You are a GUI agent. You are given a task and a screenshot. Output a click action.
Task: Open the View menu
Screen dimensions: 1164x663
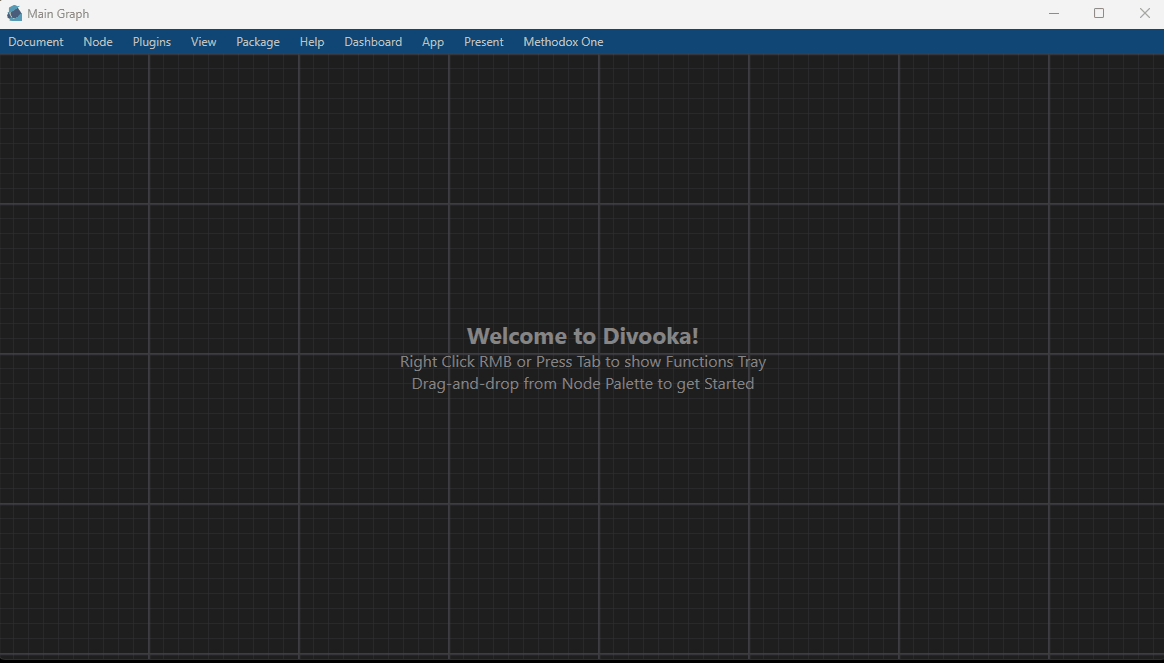point(204,42)
